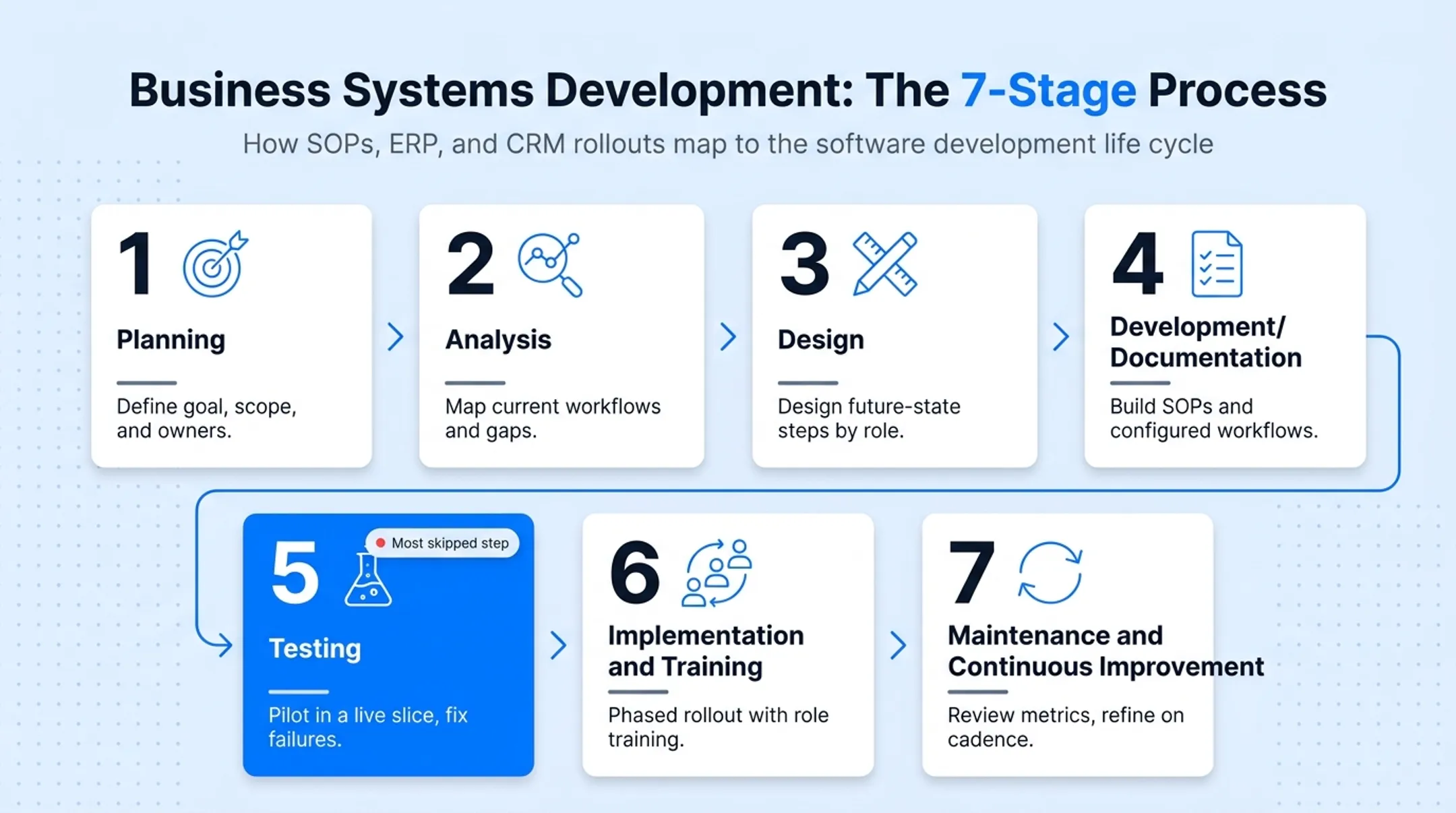The height and width of the screenshot is (813, 1456).
Task: Click the large number 1 on Planning card
Action: point(135,264)
